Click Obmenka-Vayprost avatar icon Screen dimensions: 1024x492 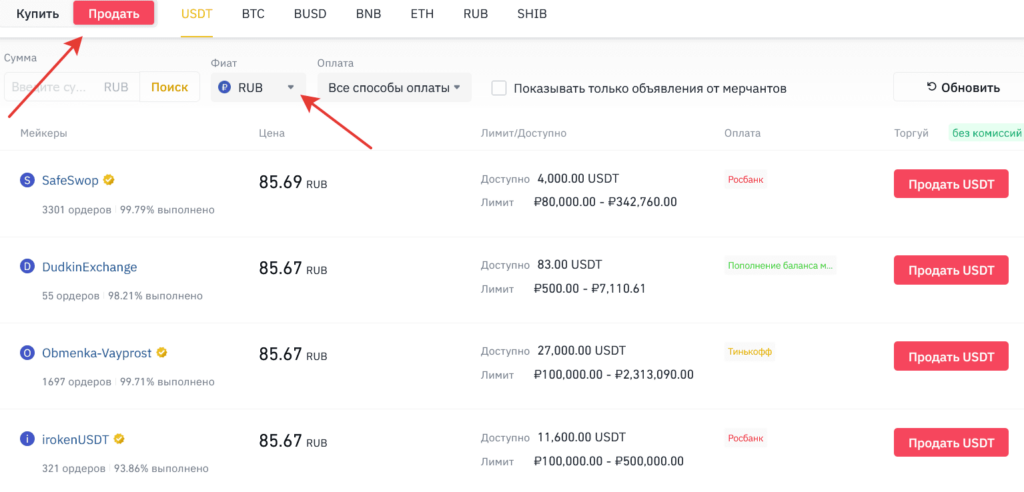(27, 353)
